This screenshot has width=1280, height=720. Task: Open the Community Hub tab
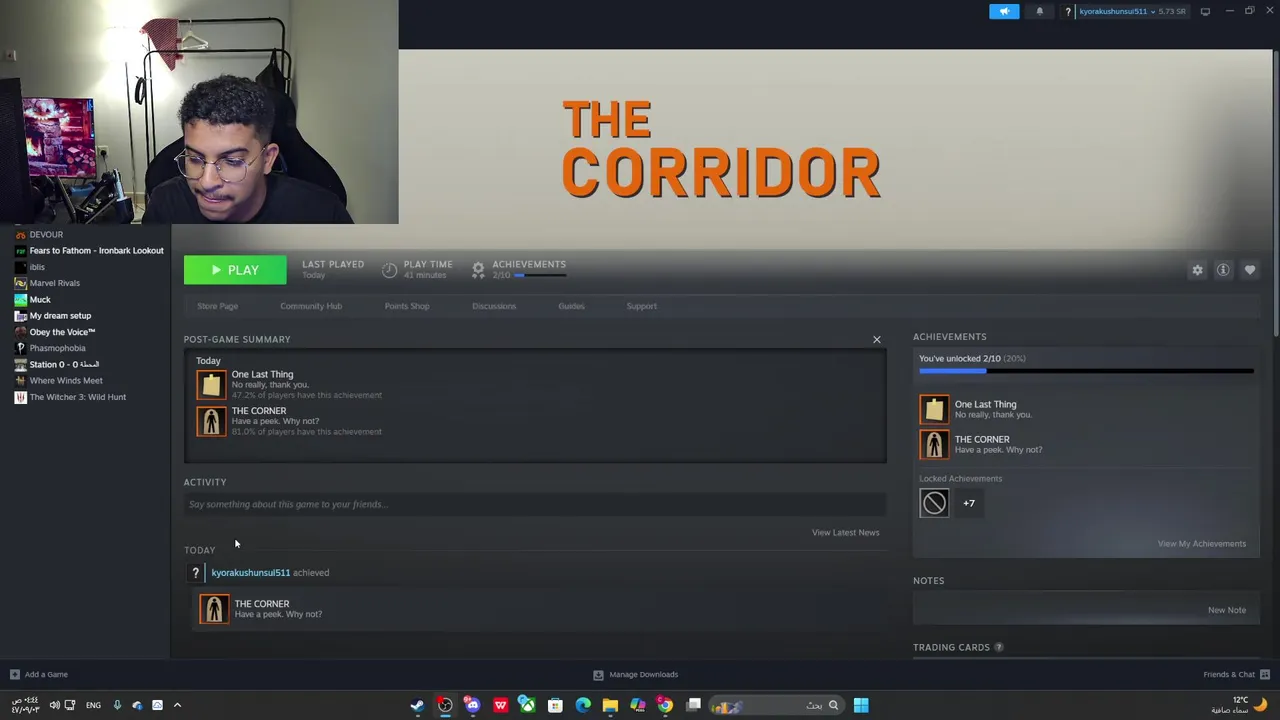point(311,306)
